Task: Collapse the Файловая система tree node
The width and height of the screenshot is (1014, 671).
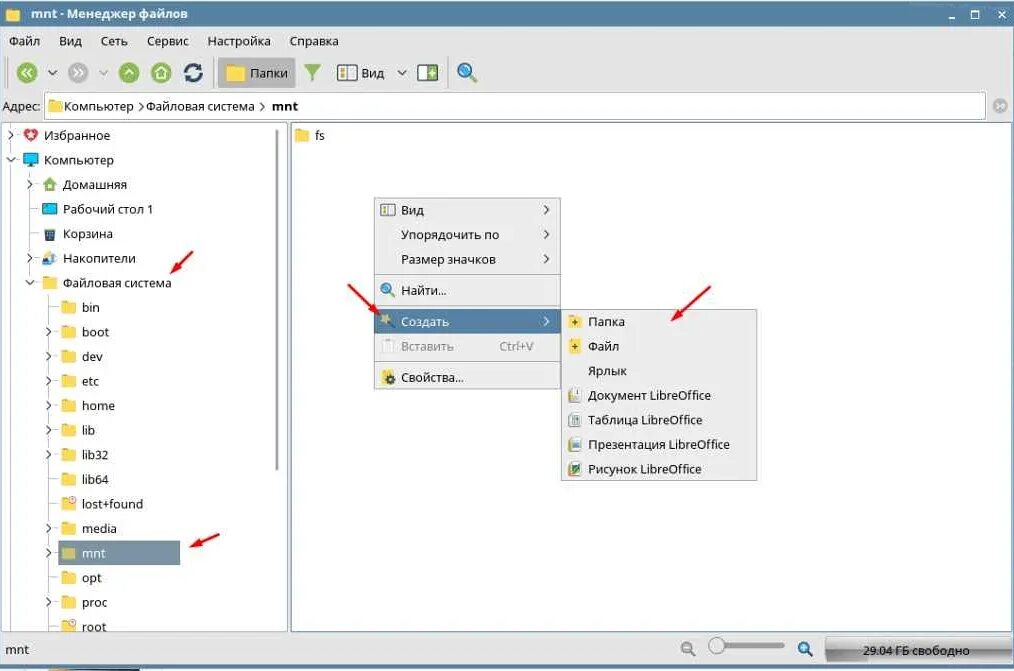Action: pos(30,282)
